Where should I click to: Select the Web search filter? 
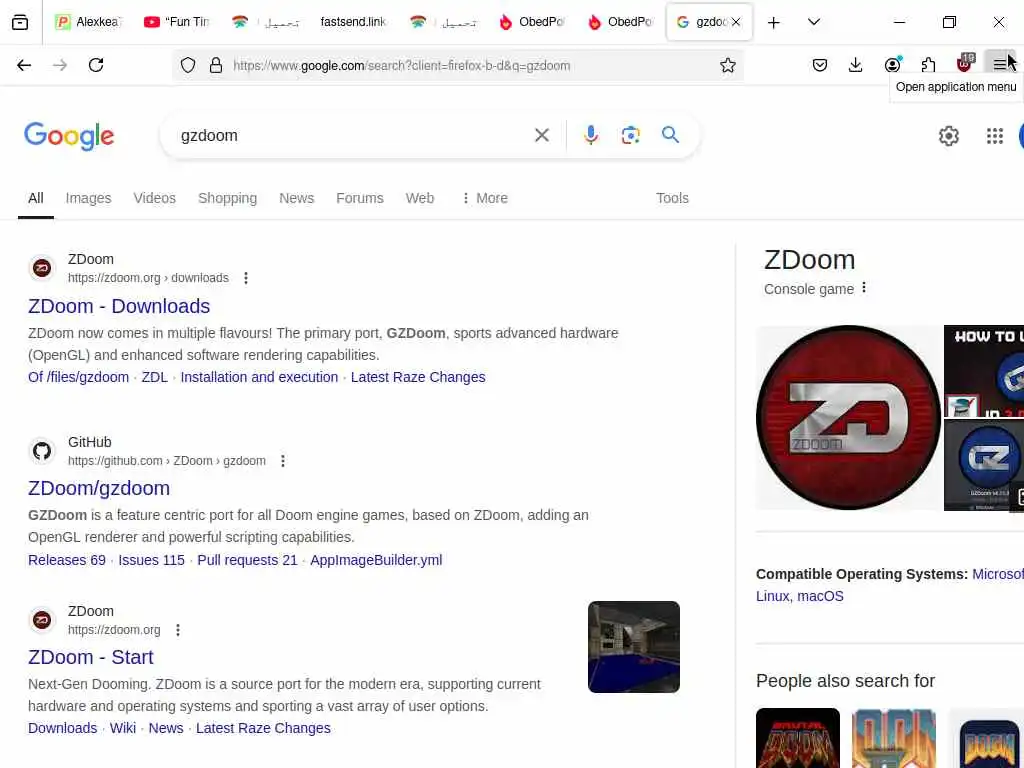pos(420,198)
